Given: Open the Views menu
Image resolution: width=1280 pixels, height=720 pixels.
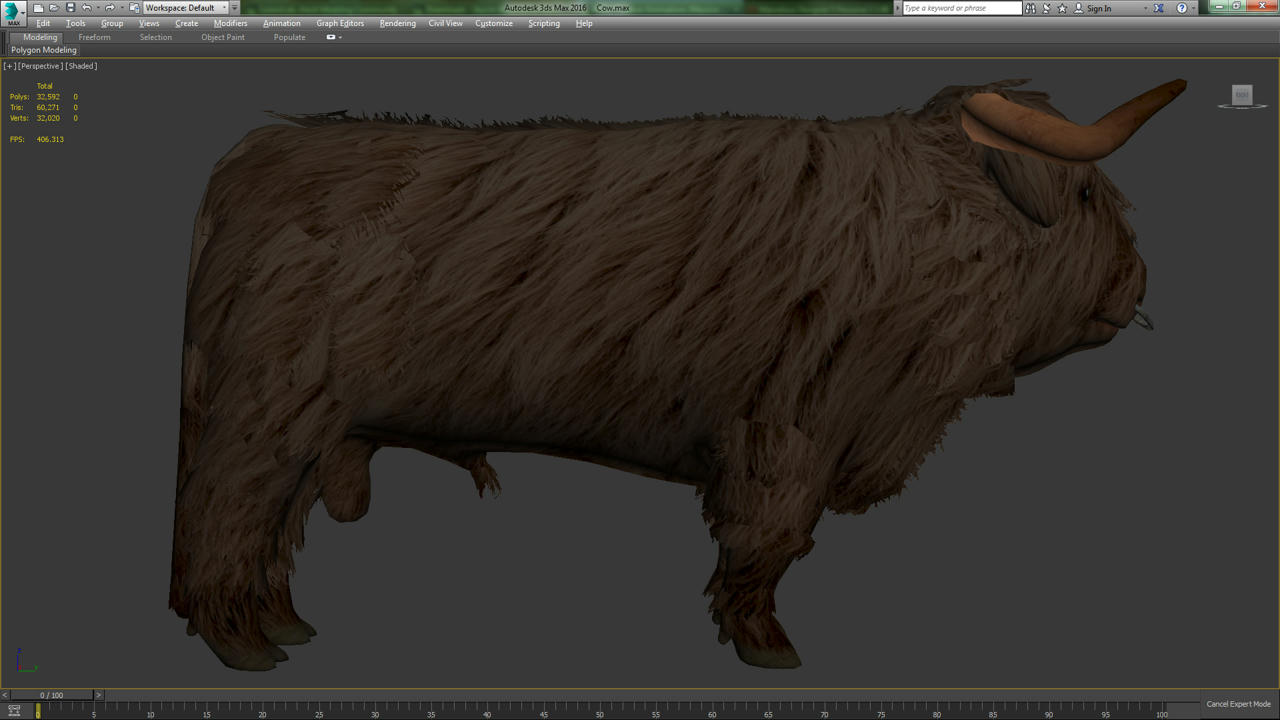Looking at the screenshot, I should tap(149, 23).
